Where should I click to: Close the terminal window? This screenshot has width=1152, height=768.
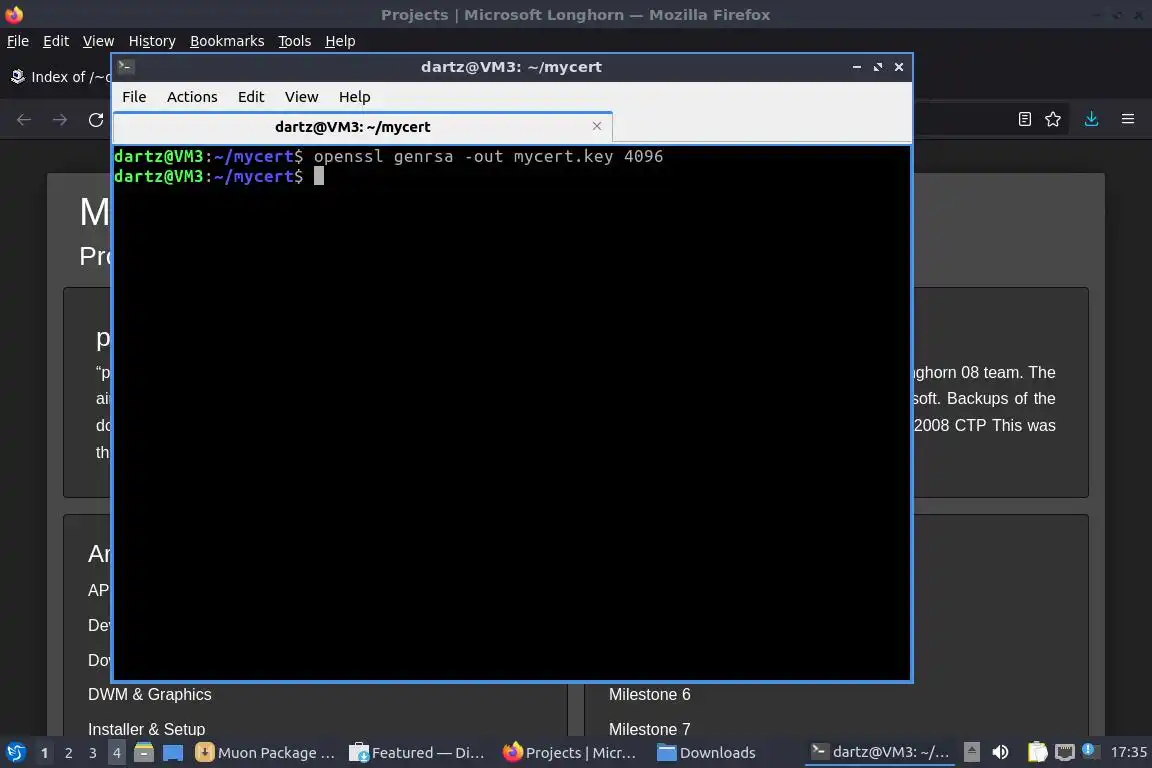[899, 67]
